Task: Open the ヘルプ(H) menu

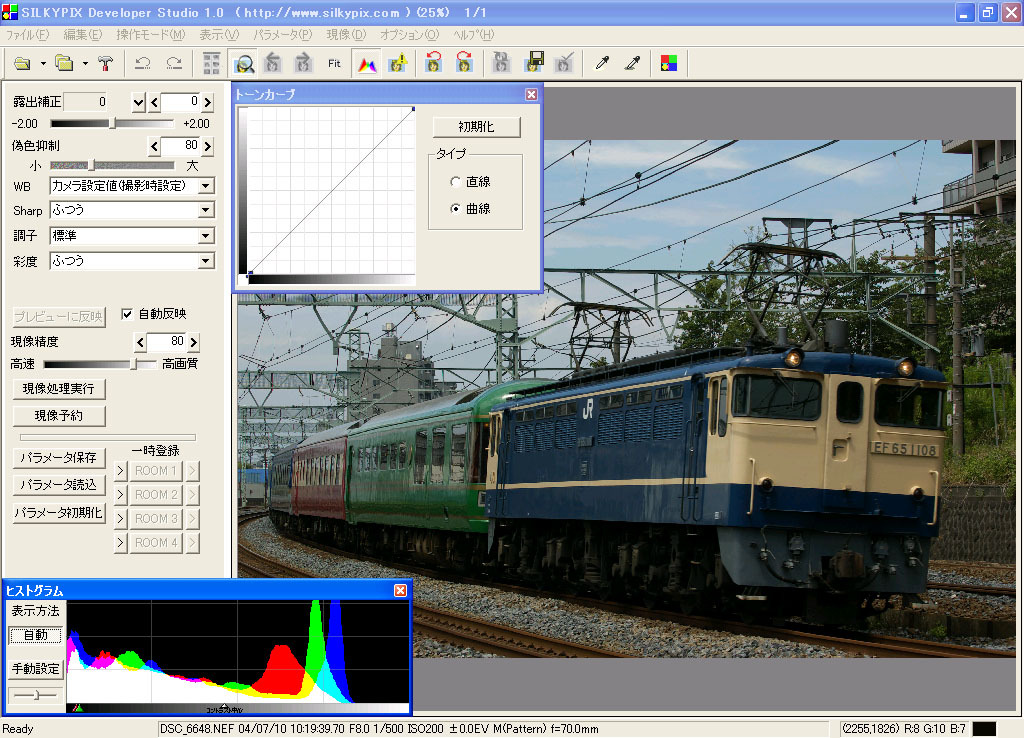Action: [x=474, y=35]
